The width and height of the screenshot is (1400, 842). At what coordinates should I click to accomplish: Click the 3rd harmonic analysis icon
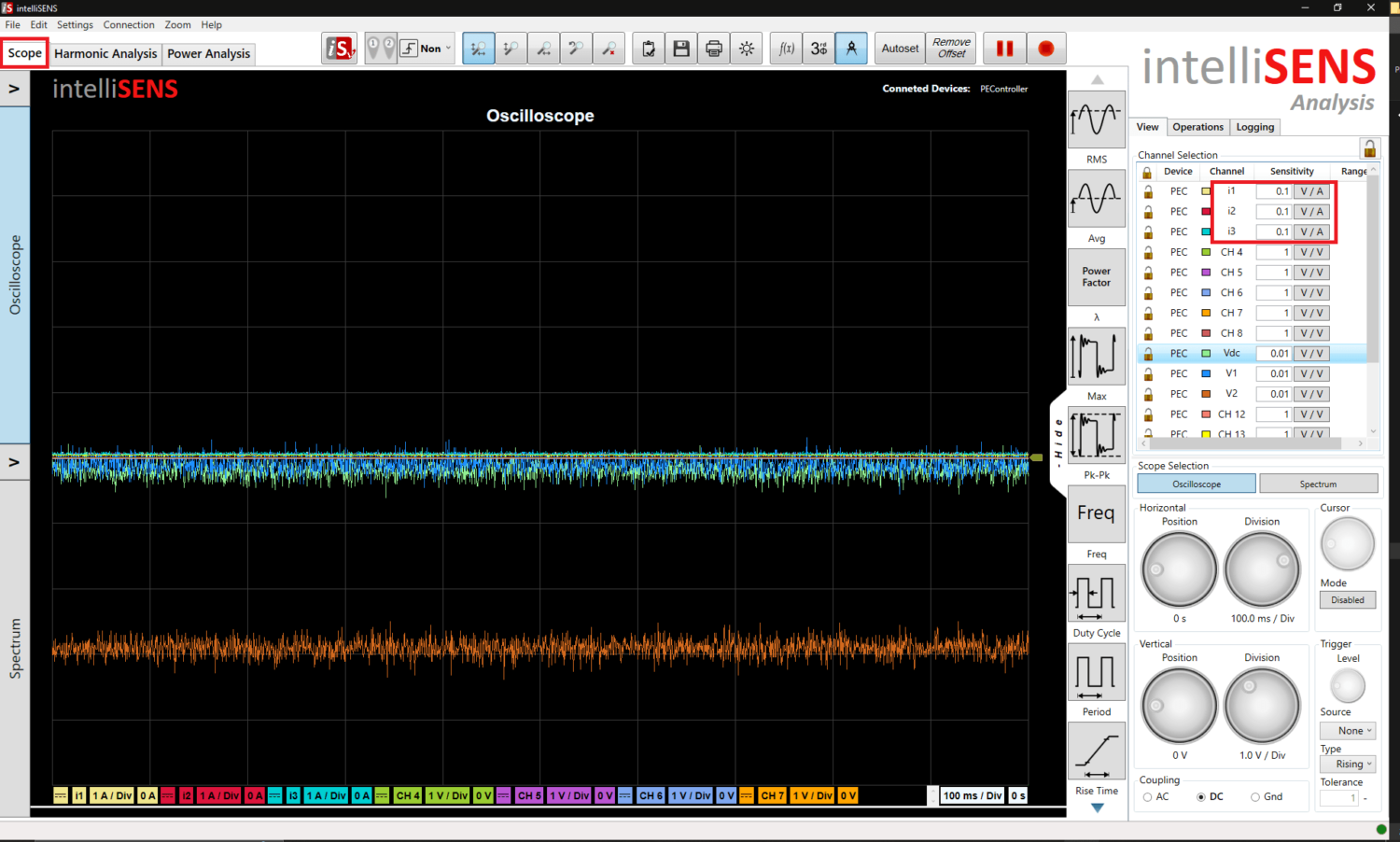tap(819, 48)
